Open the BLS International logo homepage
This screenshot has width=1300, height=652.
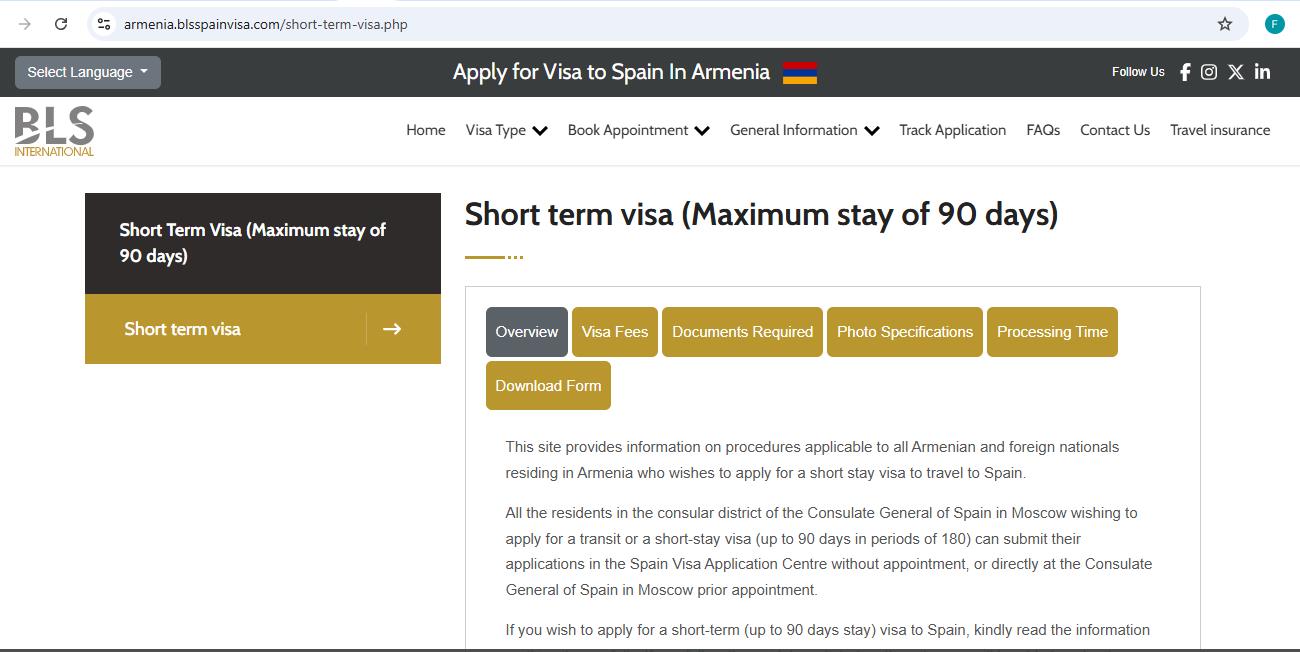coord(52,129)
